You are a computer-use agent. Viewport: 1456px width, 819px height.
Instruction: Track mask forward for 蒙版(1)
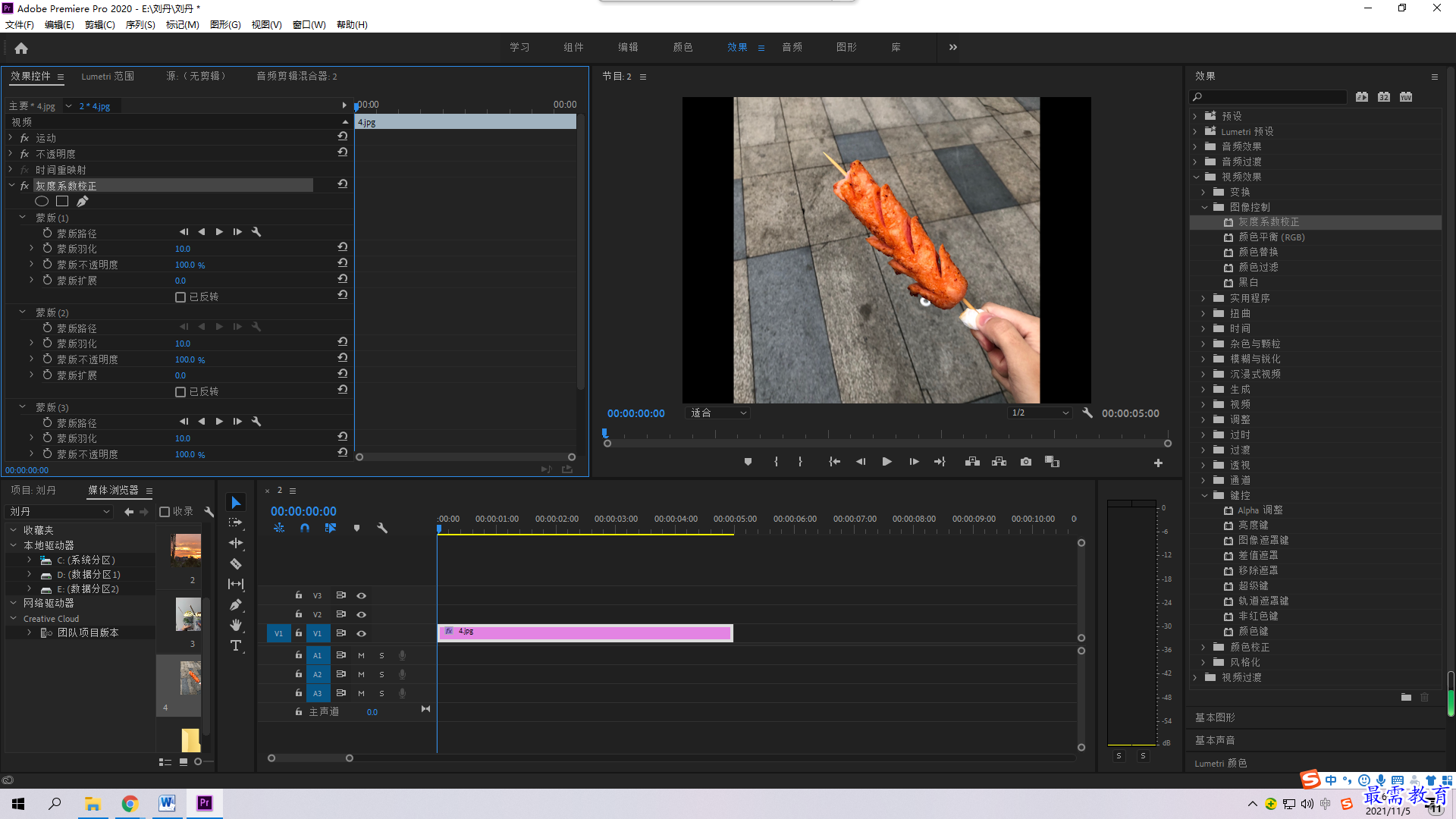(219, 232)
